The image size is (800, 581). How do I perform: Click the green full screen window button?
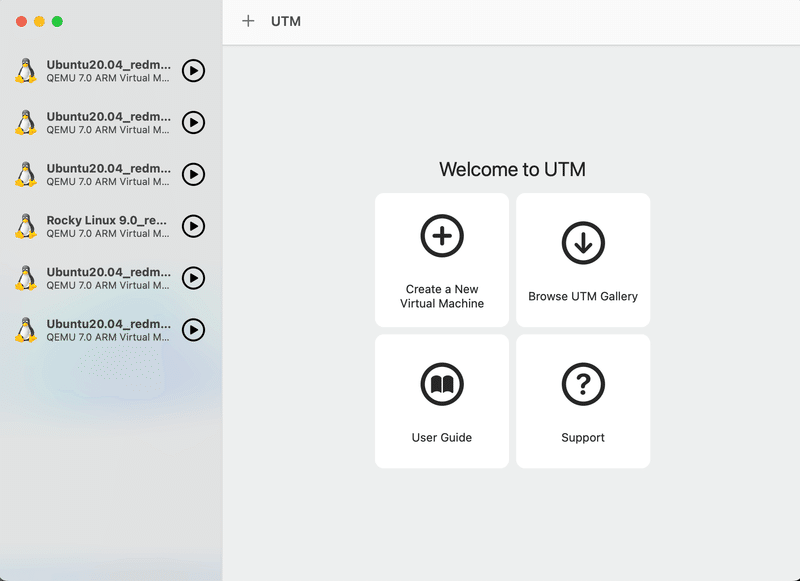click(57, 21)
